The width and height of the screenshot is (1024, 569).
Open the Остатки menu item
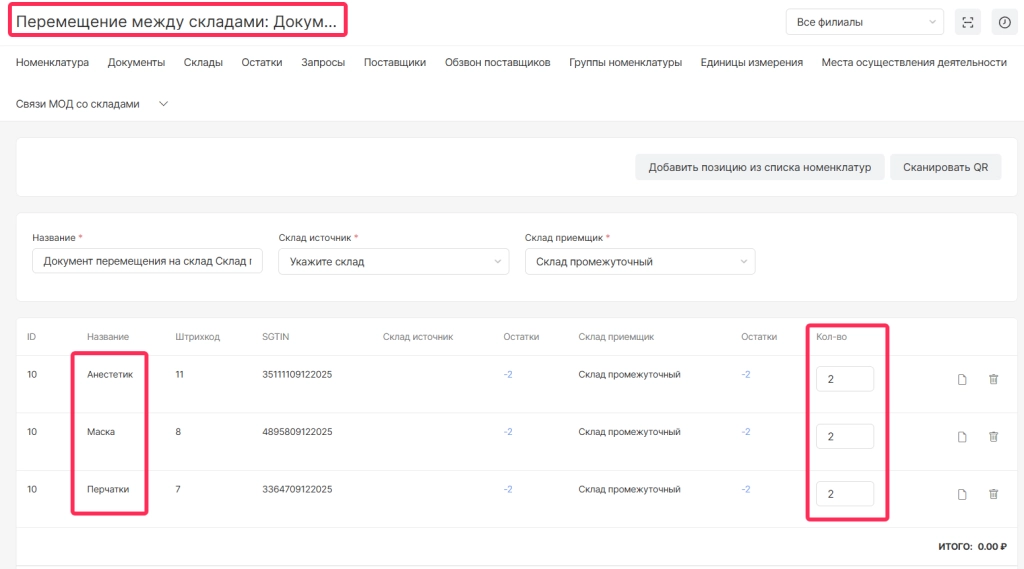coord(261,62)
